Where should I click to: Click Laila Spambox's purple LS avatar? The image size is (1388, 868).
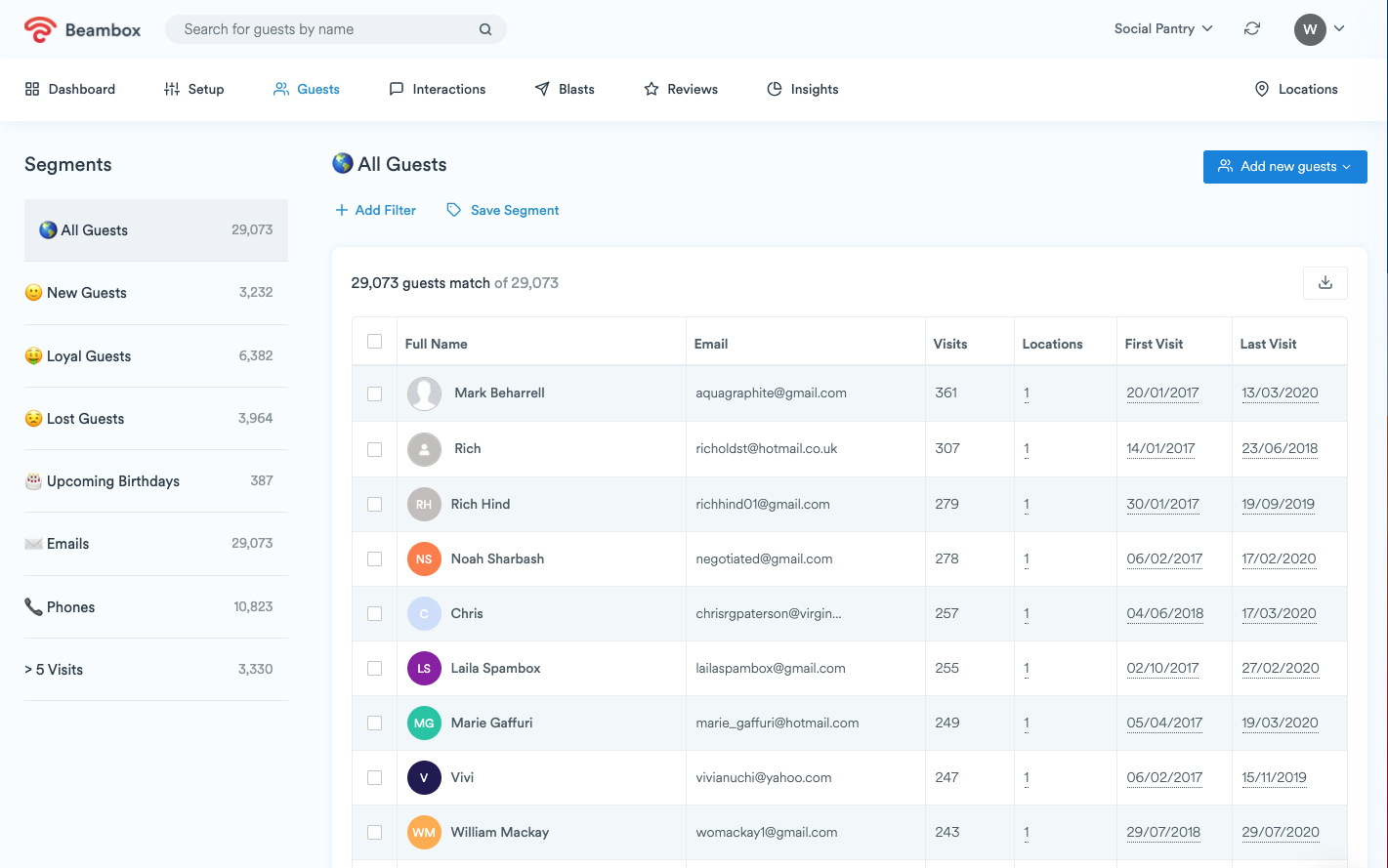(424, 669)
